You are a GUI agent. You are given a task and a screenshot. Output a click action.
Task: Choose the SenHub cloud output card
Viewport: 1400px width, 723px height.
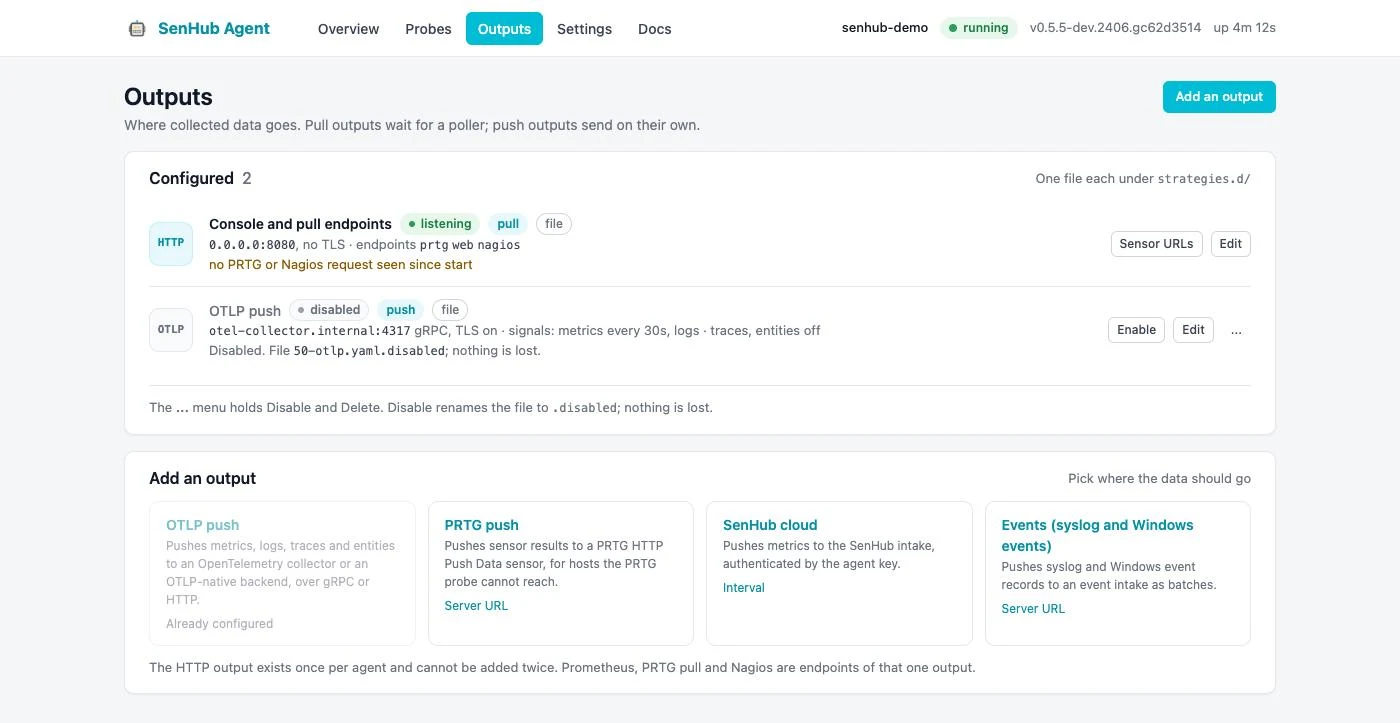point(839,573)
